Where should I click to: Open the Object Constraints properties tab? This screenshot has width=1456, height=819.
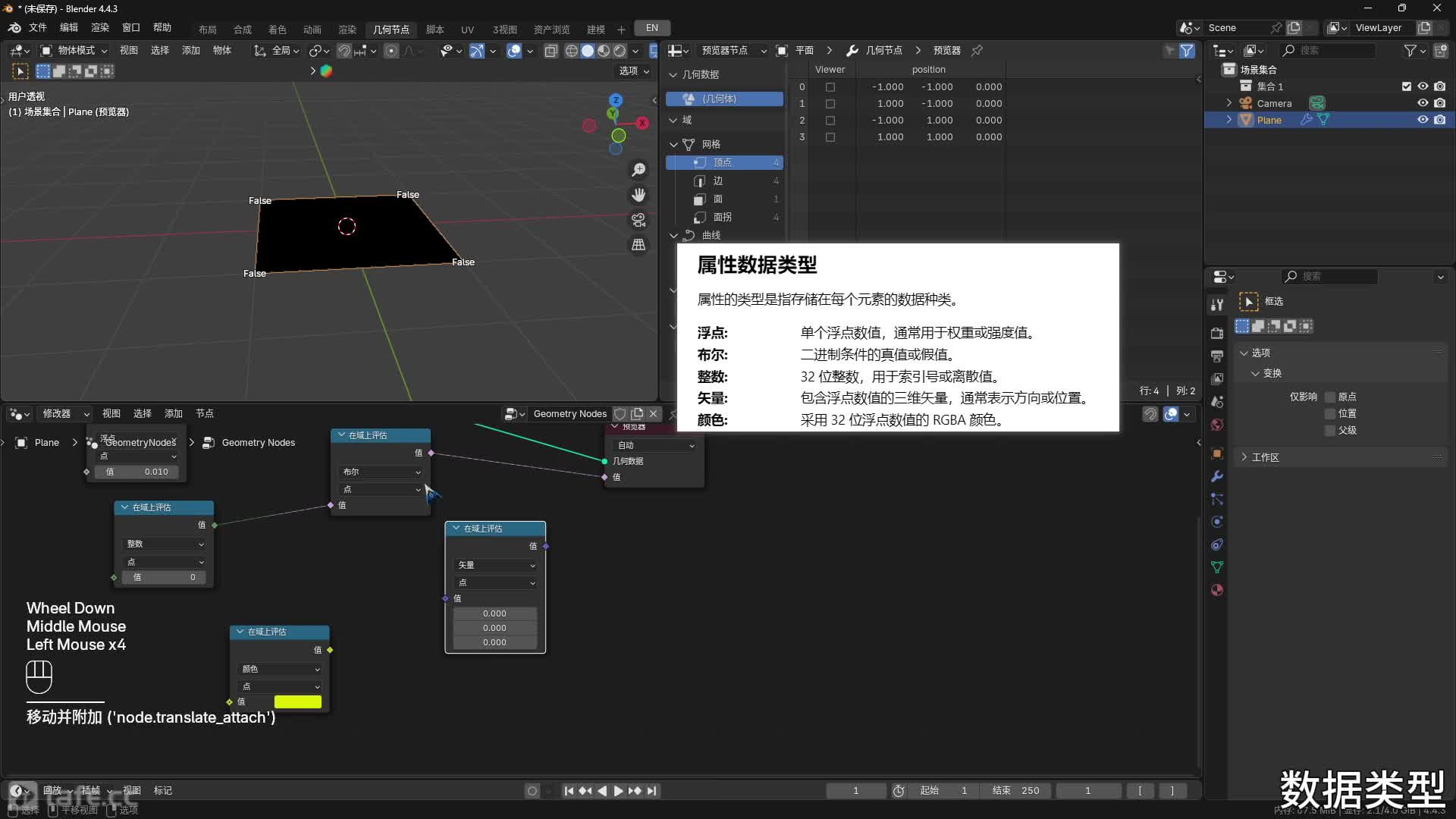click(1217, 544)
